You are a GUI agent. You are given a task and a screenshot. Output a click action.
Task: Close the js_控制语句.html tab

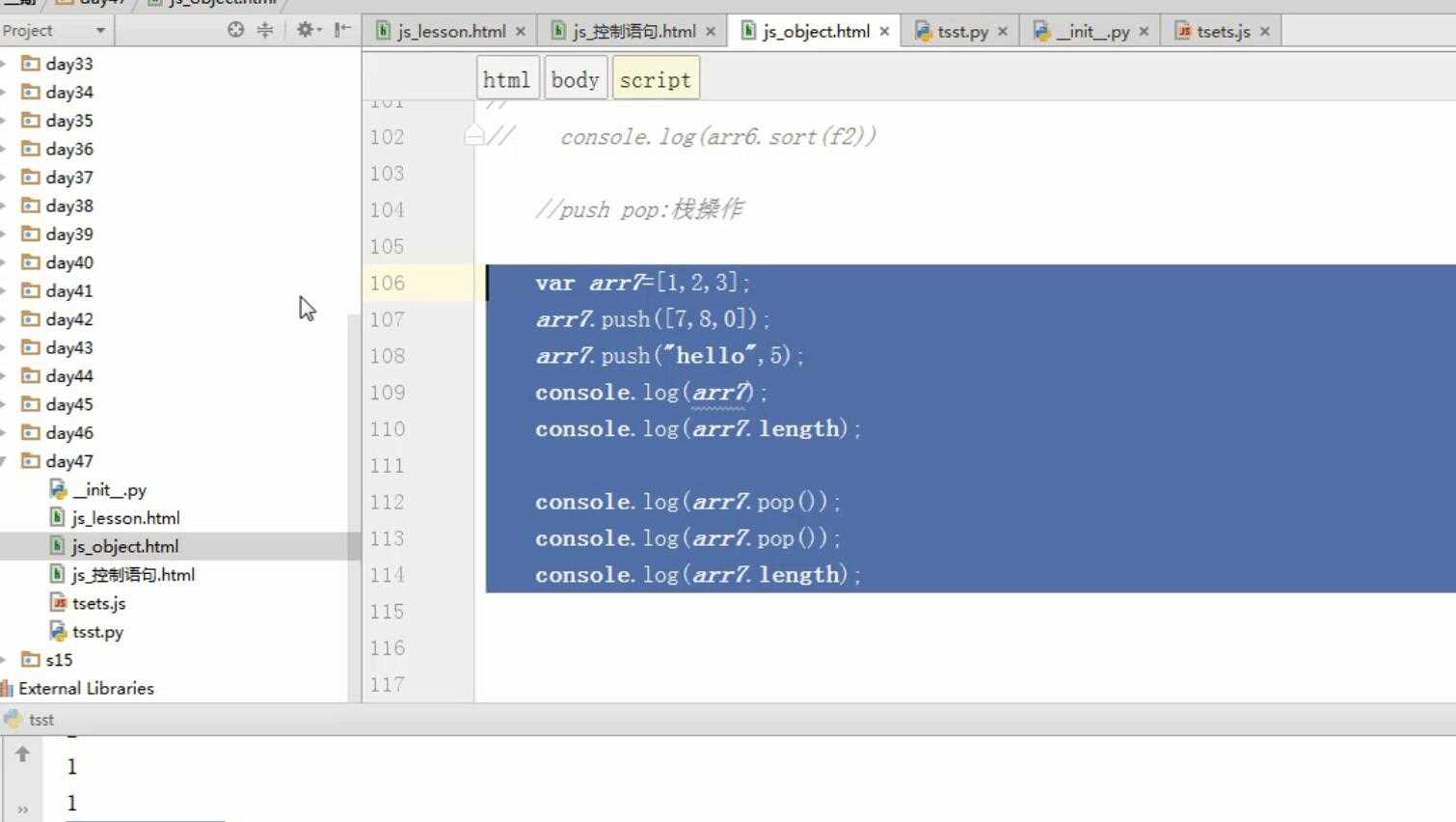711,31
